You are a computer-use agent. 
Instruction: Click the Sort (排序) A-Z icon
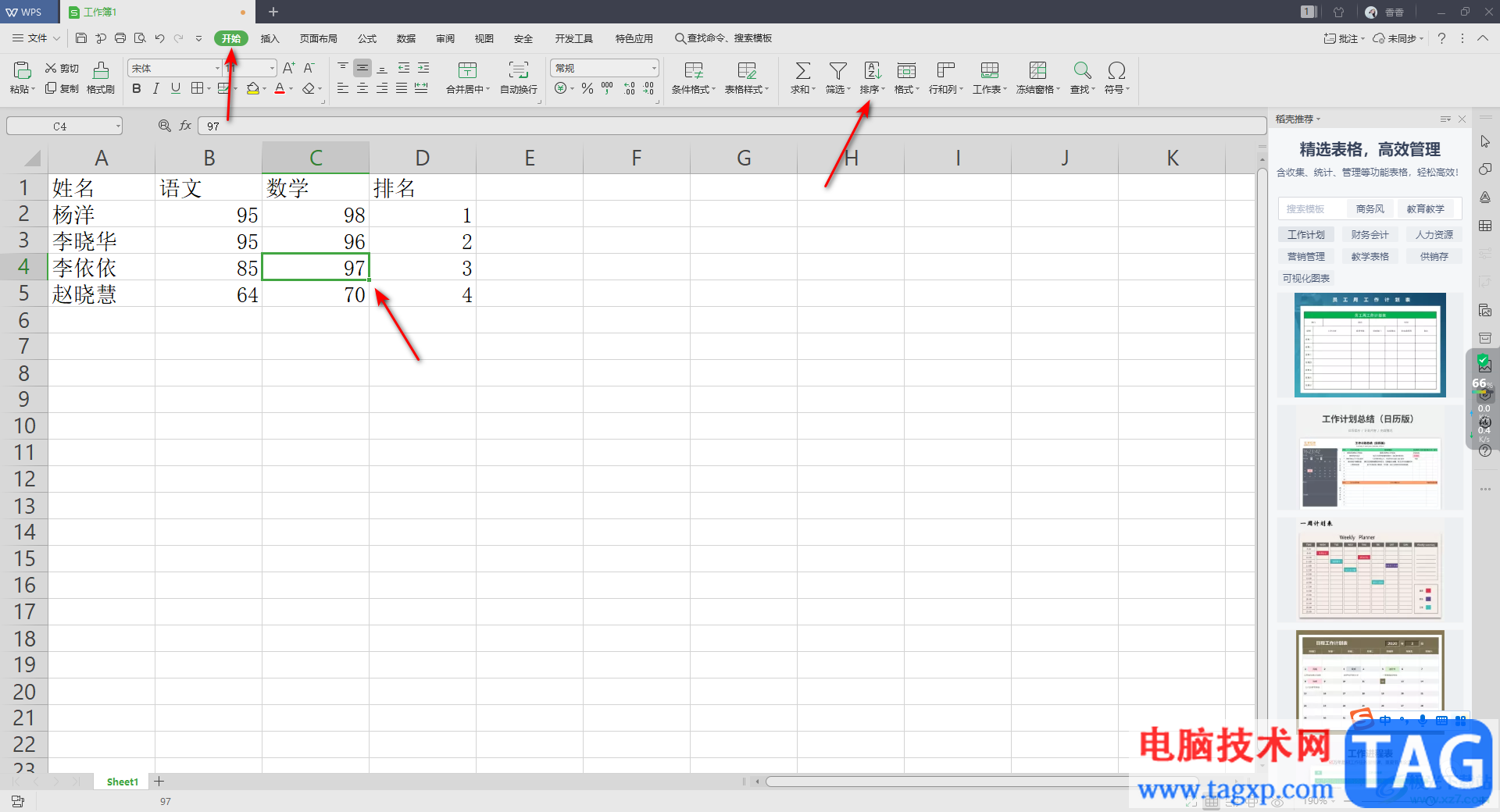coord(872,71)
